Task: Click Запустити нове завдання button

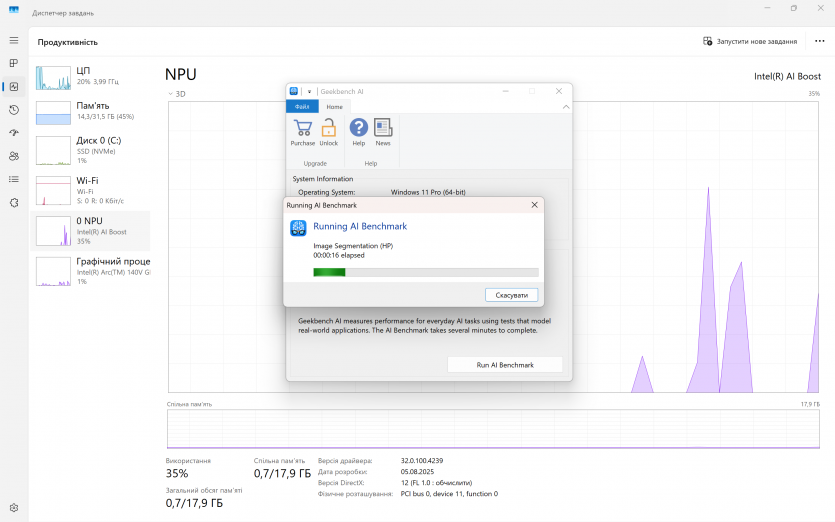Action: 750,41
